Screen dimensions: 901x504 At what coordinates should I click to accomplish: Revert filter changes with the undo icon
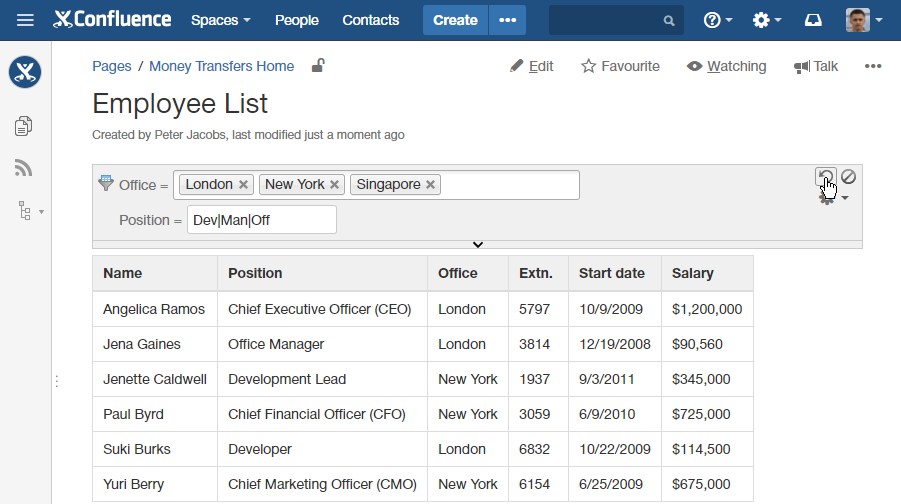coord(825,177)
